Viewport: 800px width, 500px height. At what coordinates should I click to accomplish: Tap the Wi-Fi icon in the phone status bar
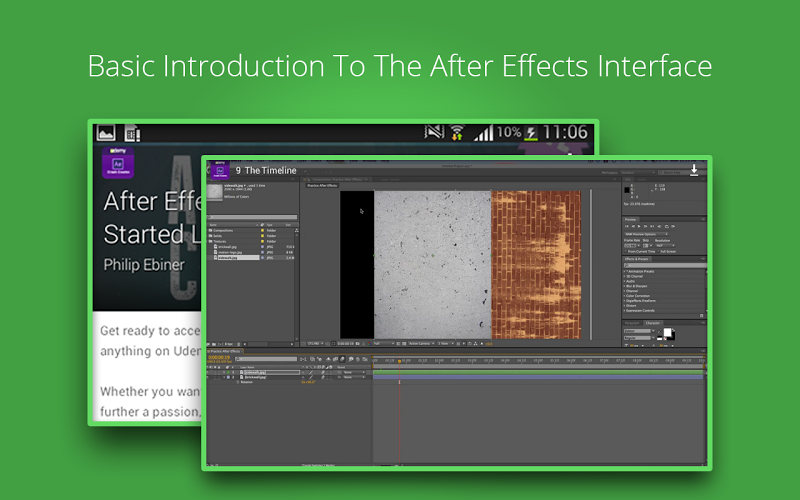[x=457, y=133]
